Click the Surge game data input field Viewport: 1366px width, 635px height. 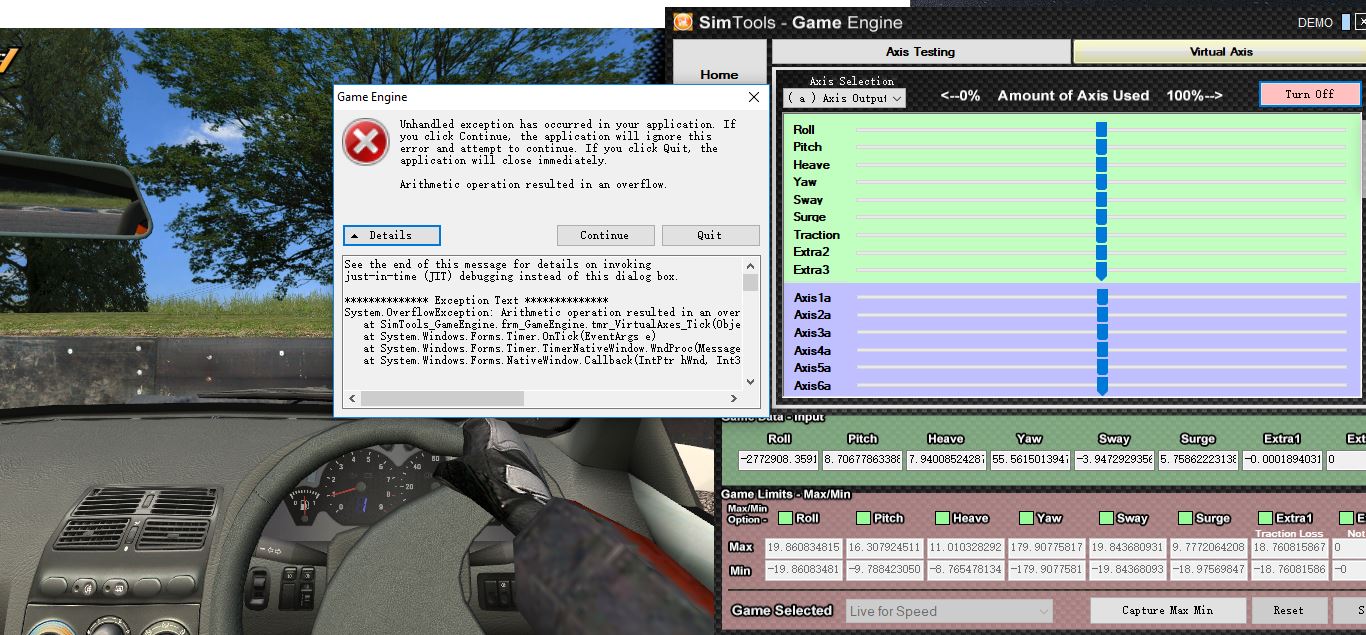pyautogui.click(x=1198, y=460)
